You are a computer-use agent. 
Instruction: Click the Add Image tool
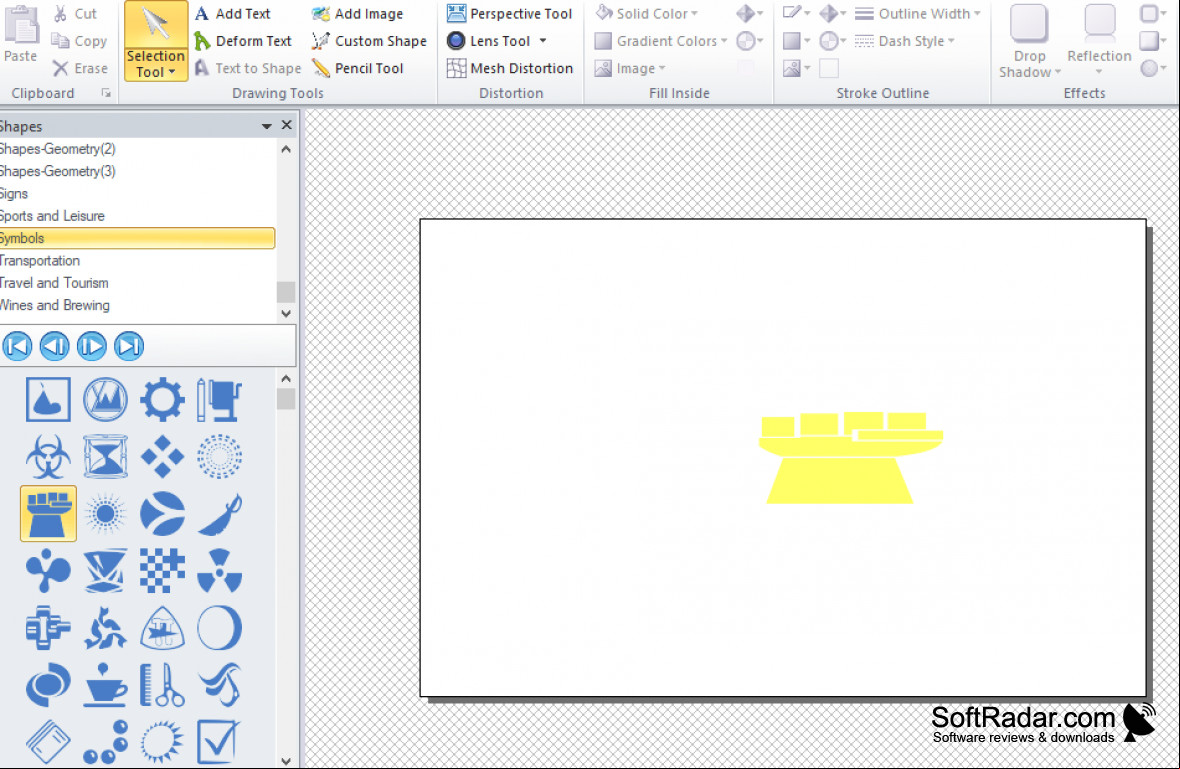point(358,14)
